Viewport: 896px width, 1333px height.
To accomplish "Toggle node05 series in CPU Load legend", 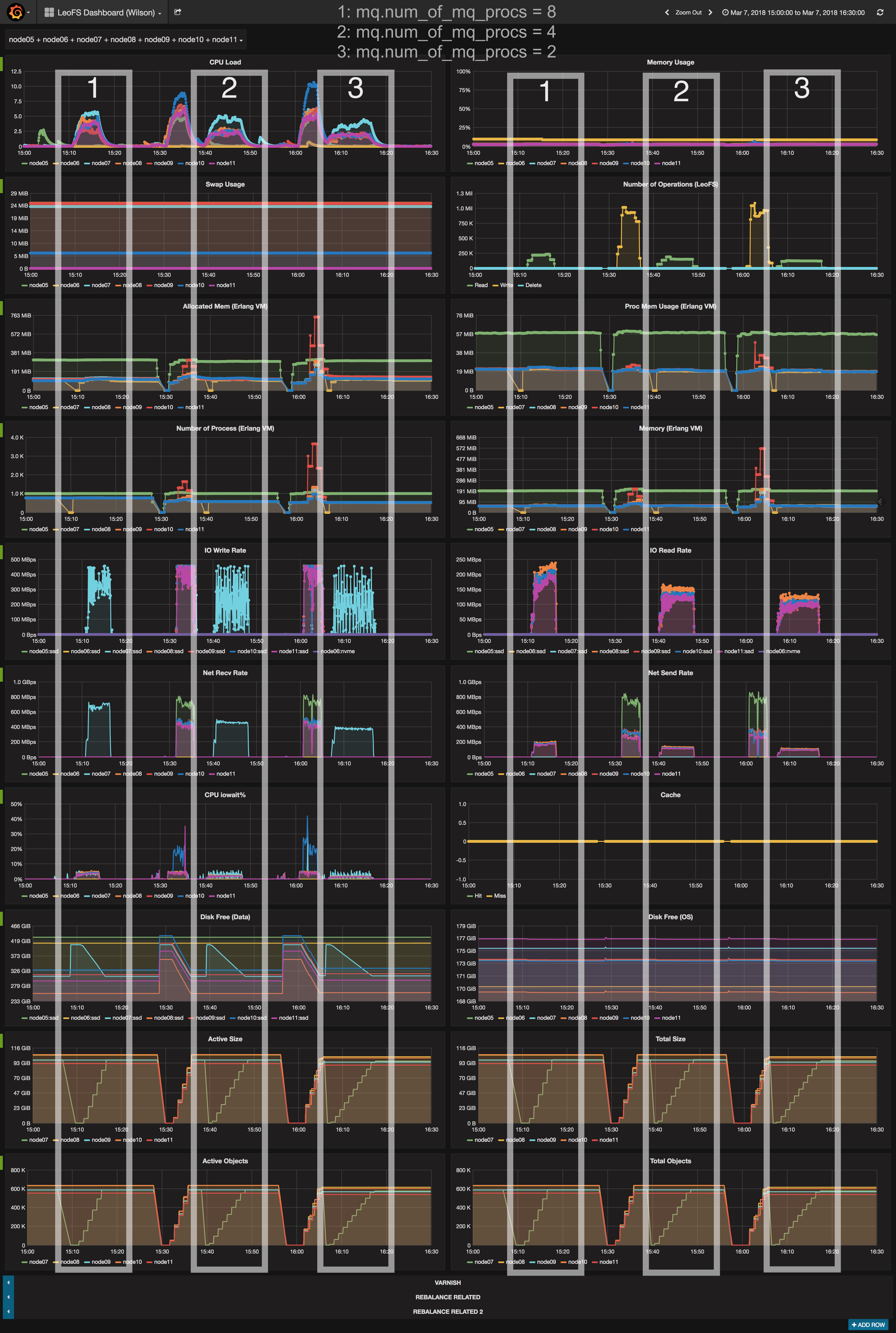I will (38, 163).
